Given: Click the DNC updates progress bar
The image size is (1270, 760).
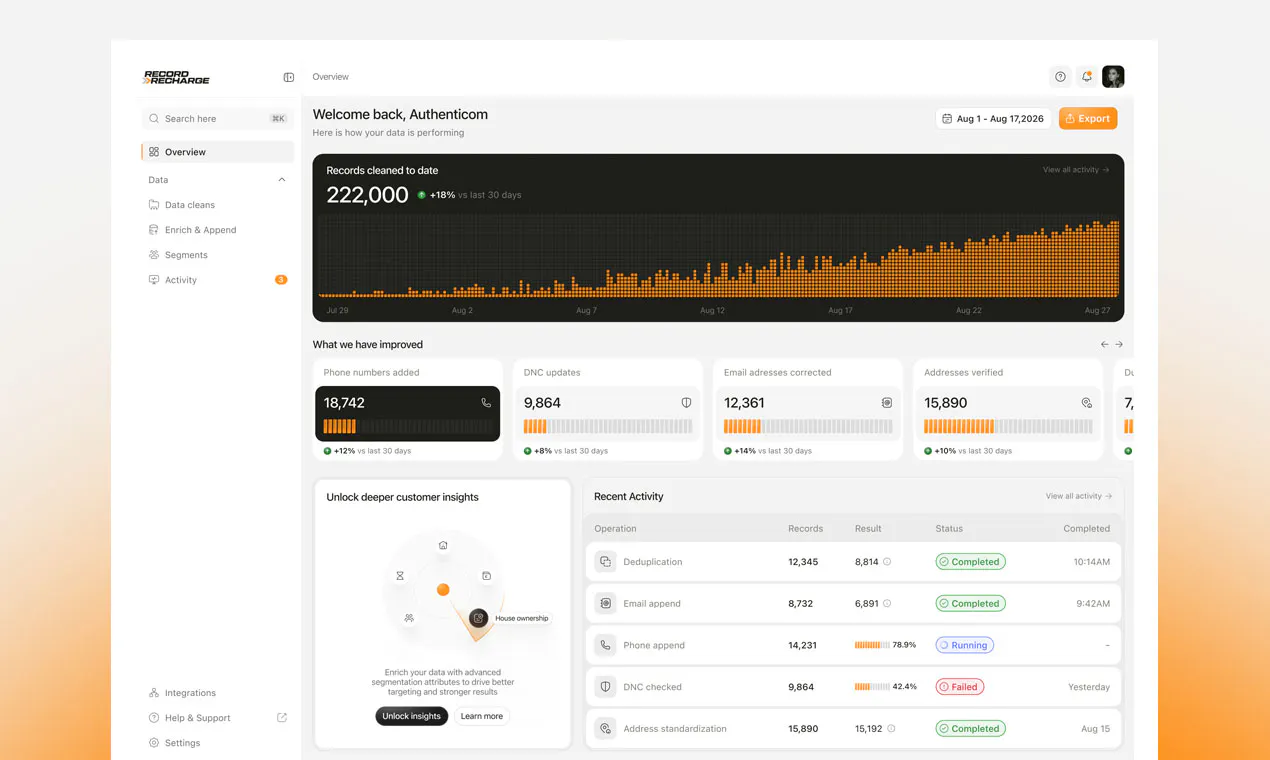Looking at the screenshot, I should [x=608, y=426].
